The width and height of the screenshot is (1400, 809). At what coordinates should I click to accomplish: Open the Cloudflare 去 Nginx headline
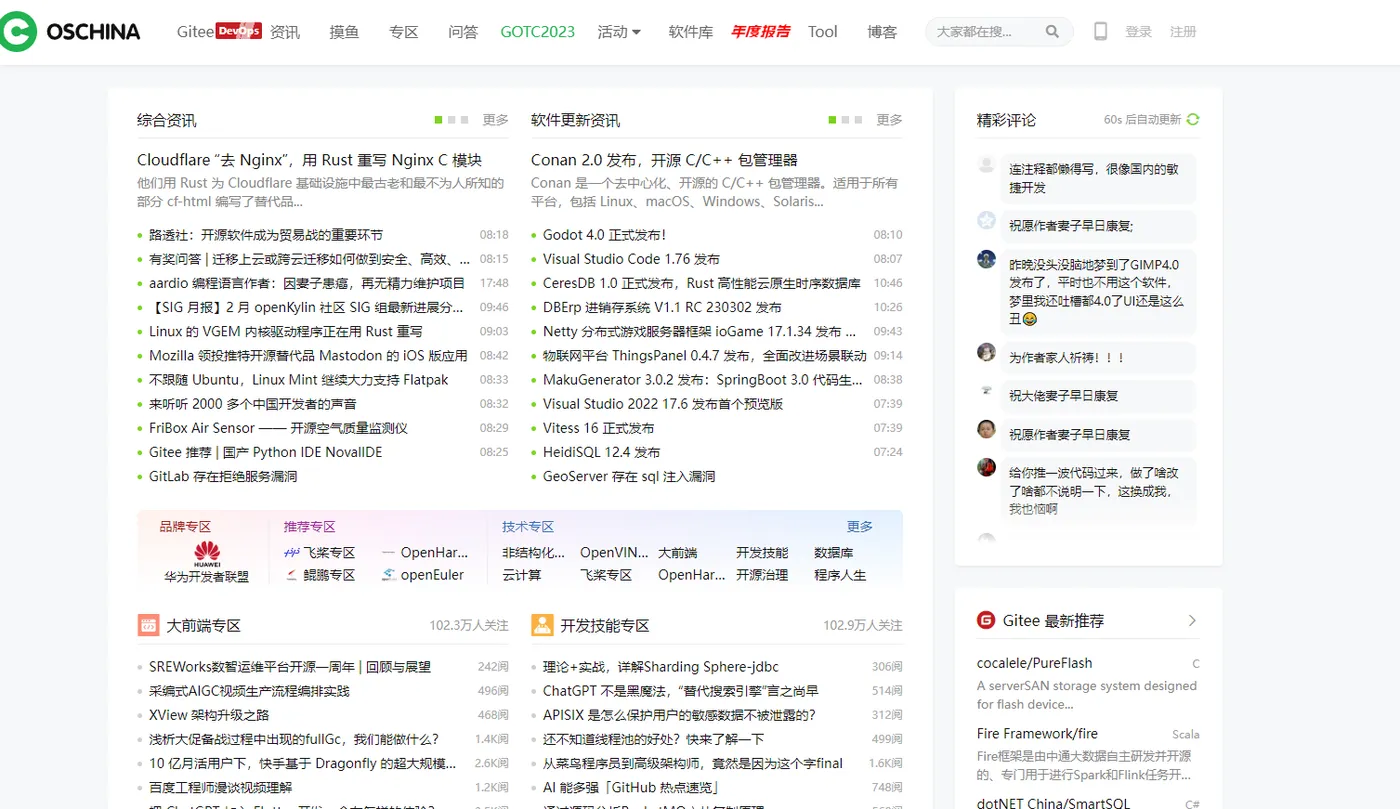click(309, 160)
